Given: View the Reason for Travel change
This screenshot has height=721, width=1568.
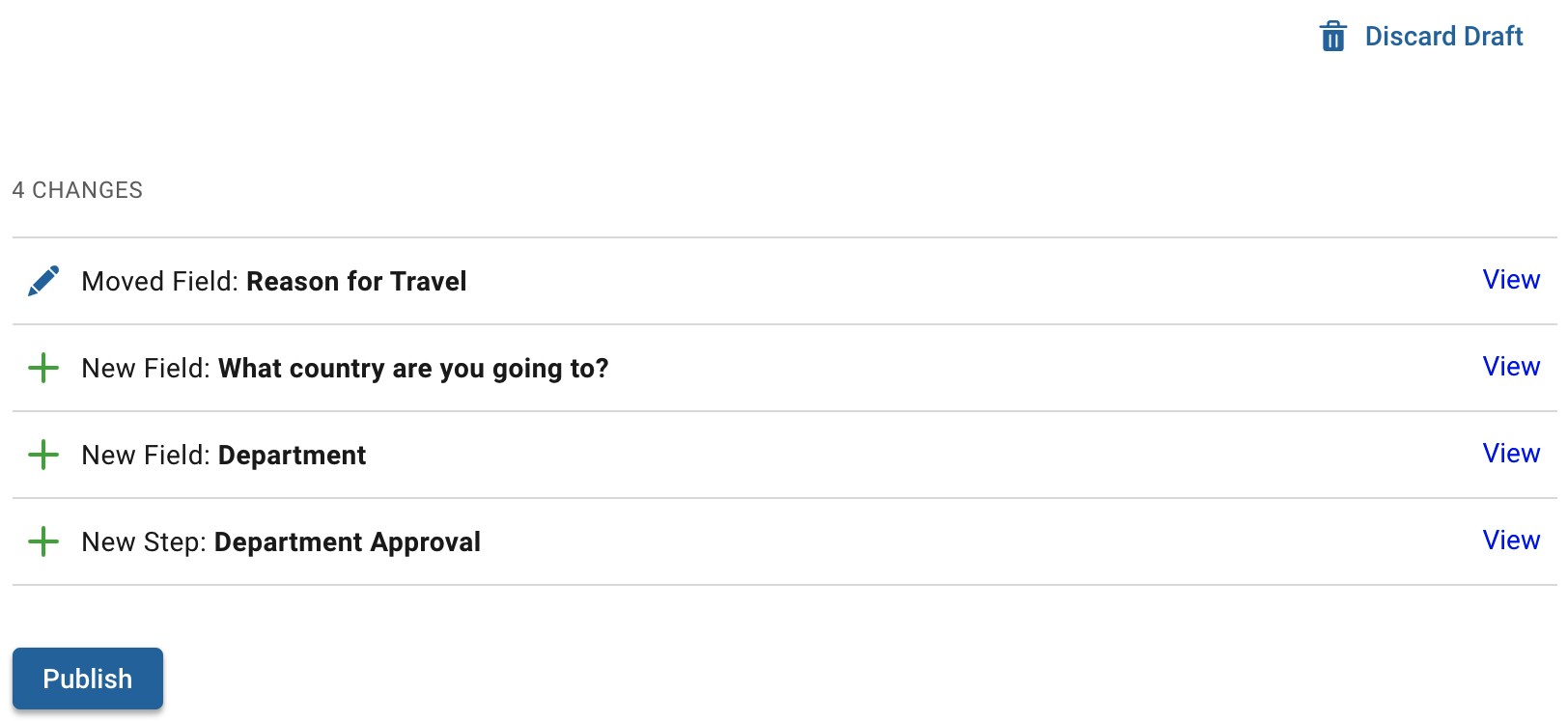Looking at the screenshot, I should (1511, 280).
